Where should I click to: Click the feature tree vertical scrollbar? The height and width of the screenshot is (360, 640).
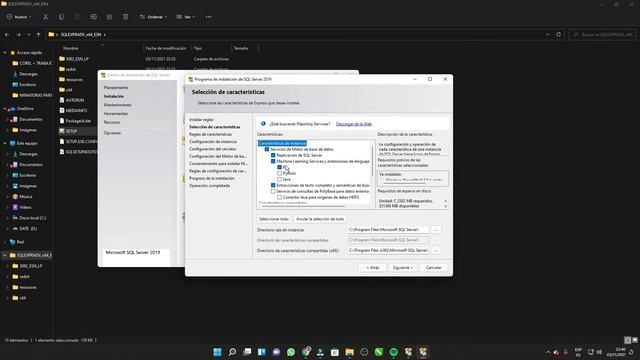coord(372,161)
